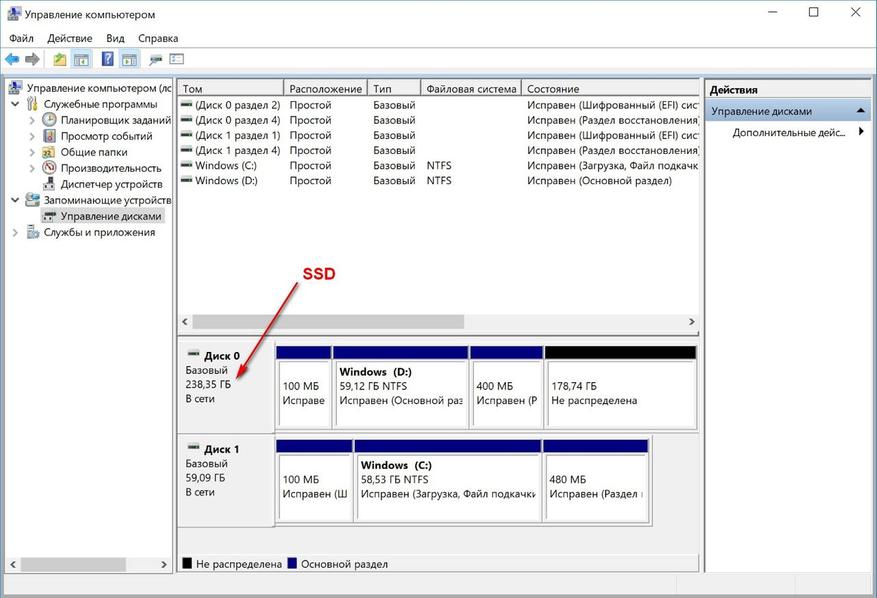Viewport: 877px width, 598px height.
Task: Open the Вид menu
Action: point(115,39)
